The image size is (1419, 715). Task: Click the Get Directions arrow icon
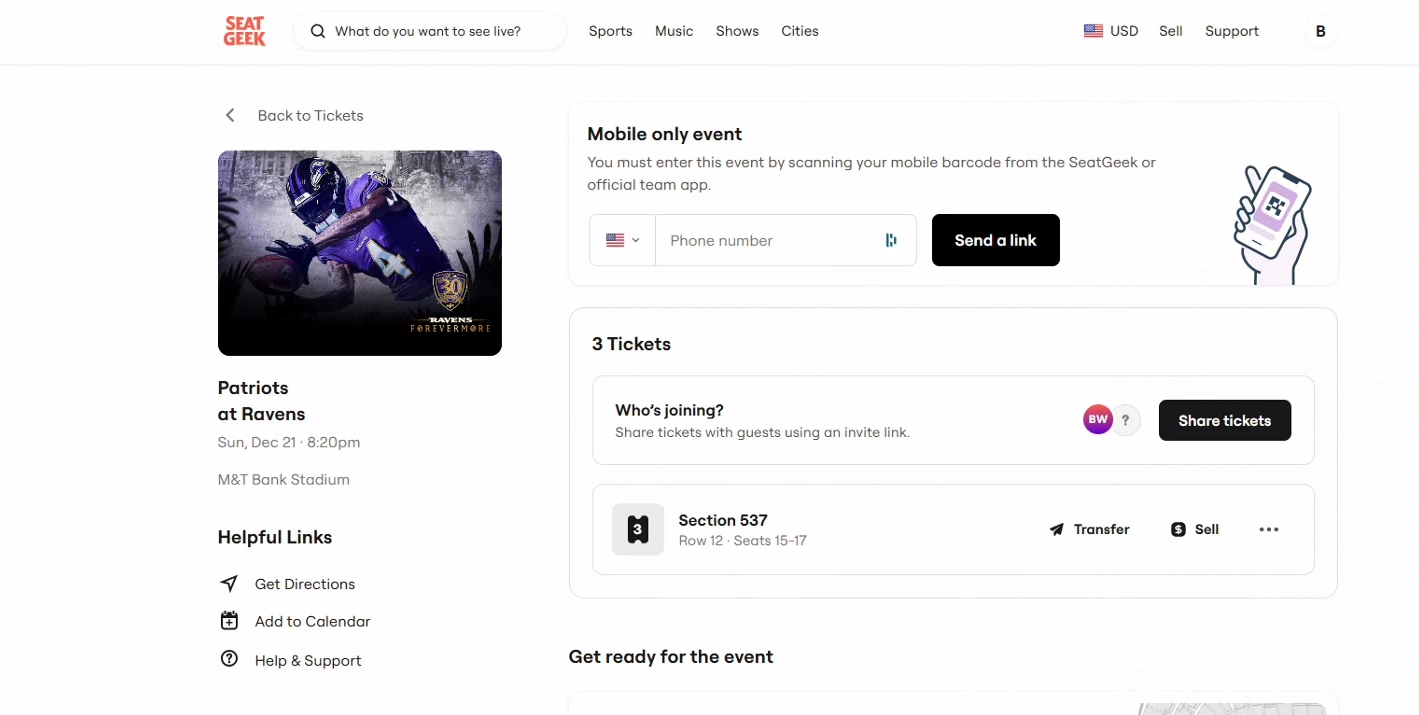pyautogui.click(x=229, y=583)
